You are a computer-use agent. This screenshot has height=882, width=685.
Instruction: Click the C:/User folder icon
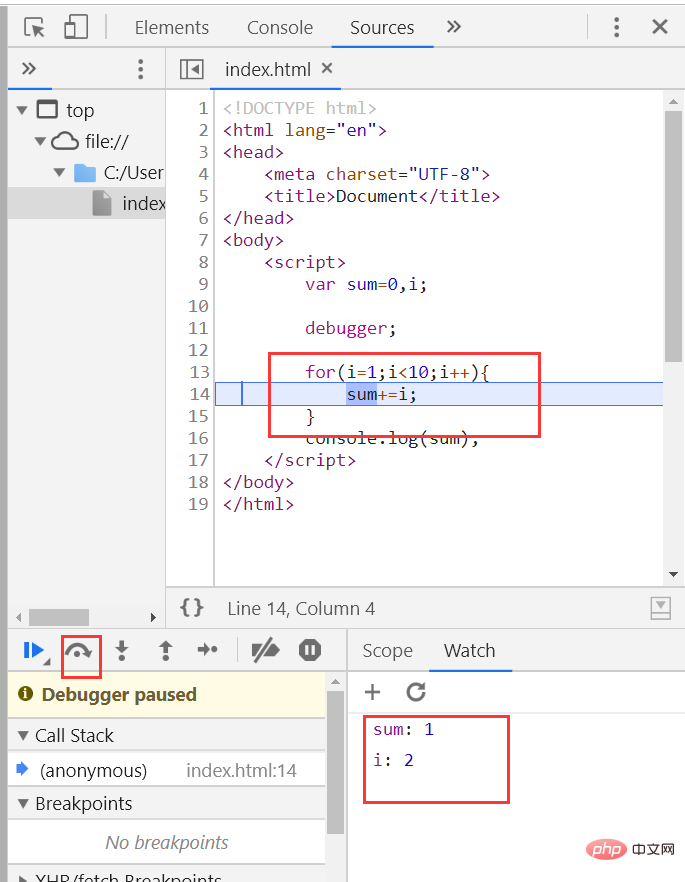85,173
